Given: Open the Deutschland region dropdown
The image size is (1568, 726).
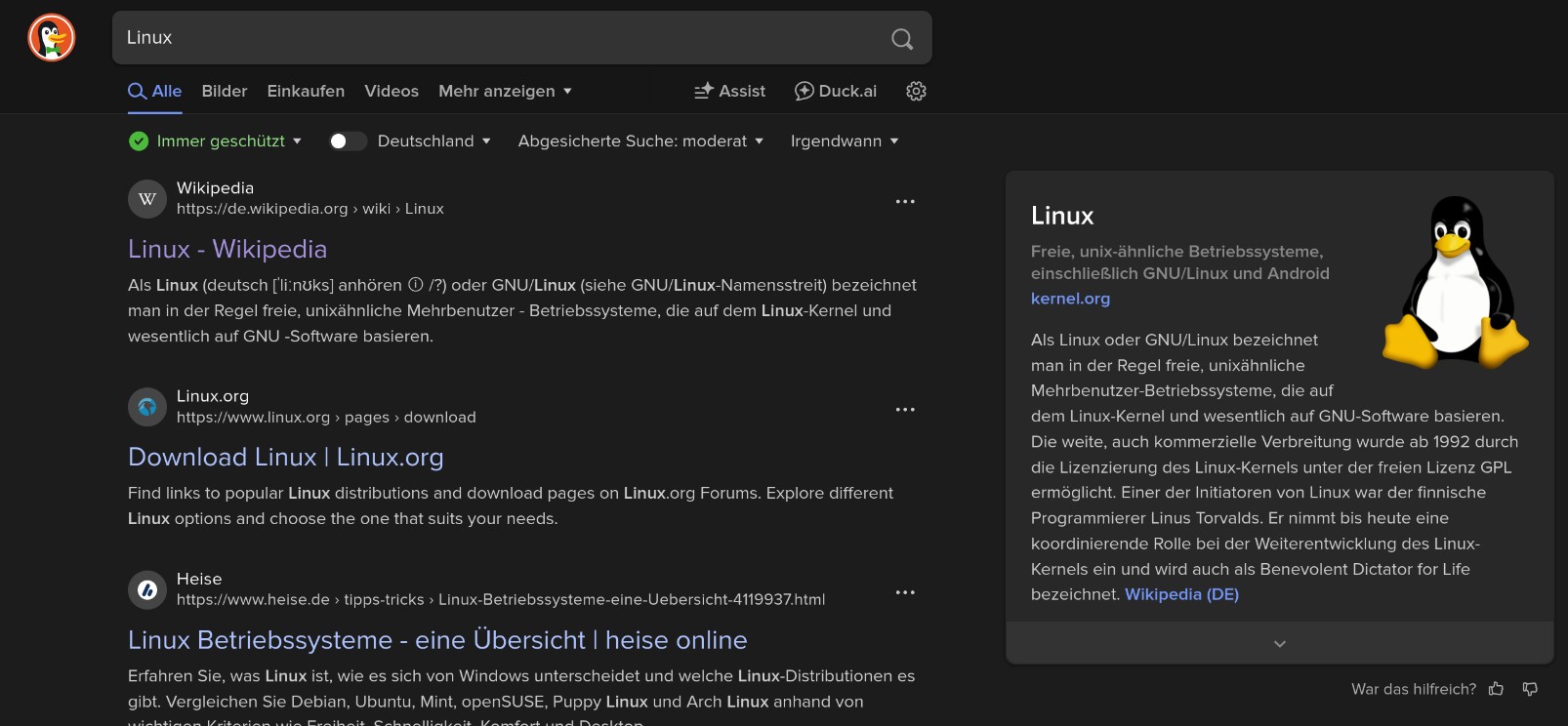Looking at the screenshot, I should [x=433, y=141].
